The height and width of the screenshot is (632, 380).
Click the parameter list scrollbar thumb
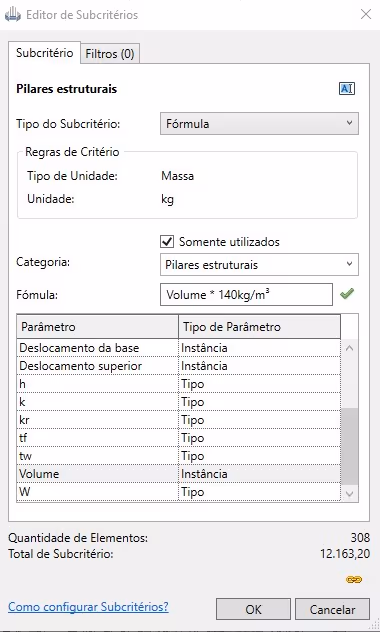(x=349, y=446)
